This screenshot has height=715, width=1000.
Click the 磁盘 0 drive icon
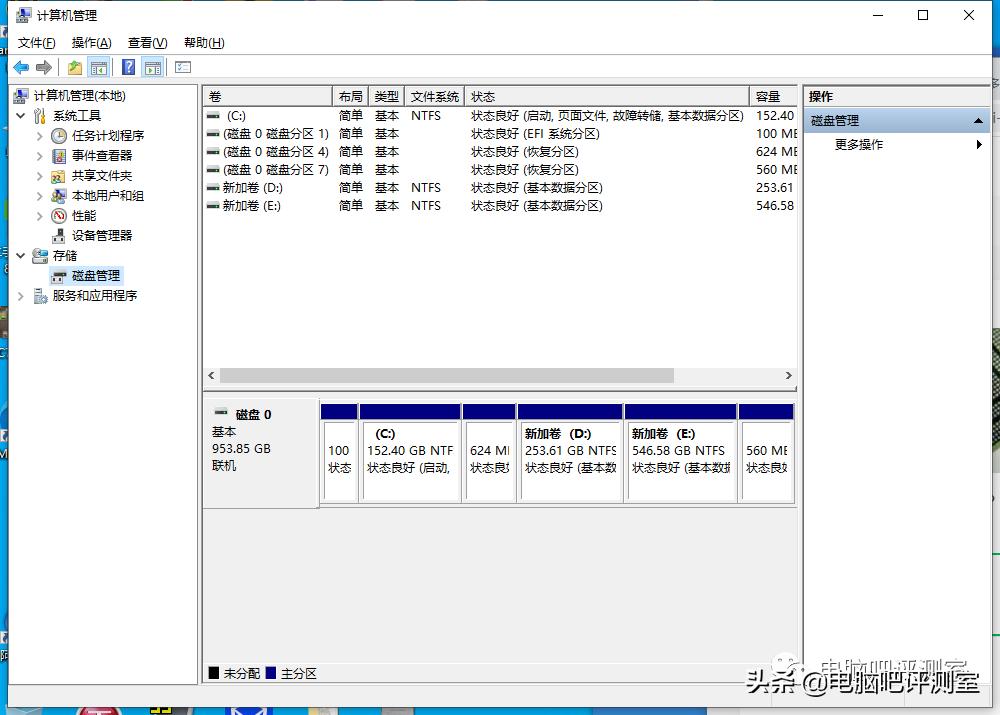(221, 413)
